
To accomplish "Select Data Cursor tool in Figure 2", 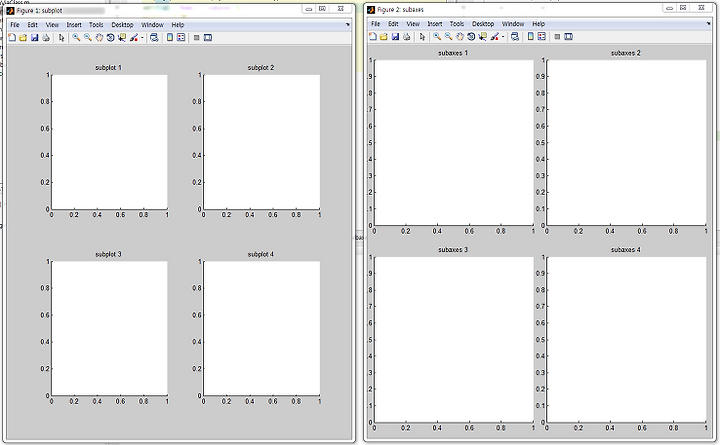I will click(x=483, y=36).
